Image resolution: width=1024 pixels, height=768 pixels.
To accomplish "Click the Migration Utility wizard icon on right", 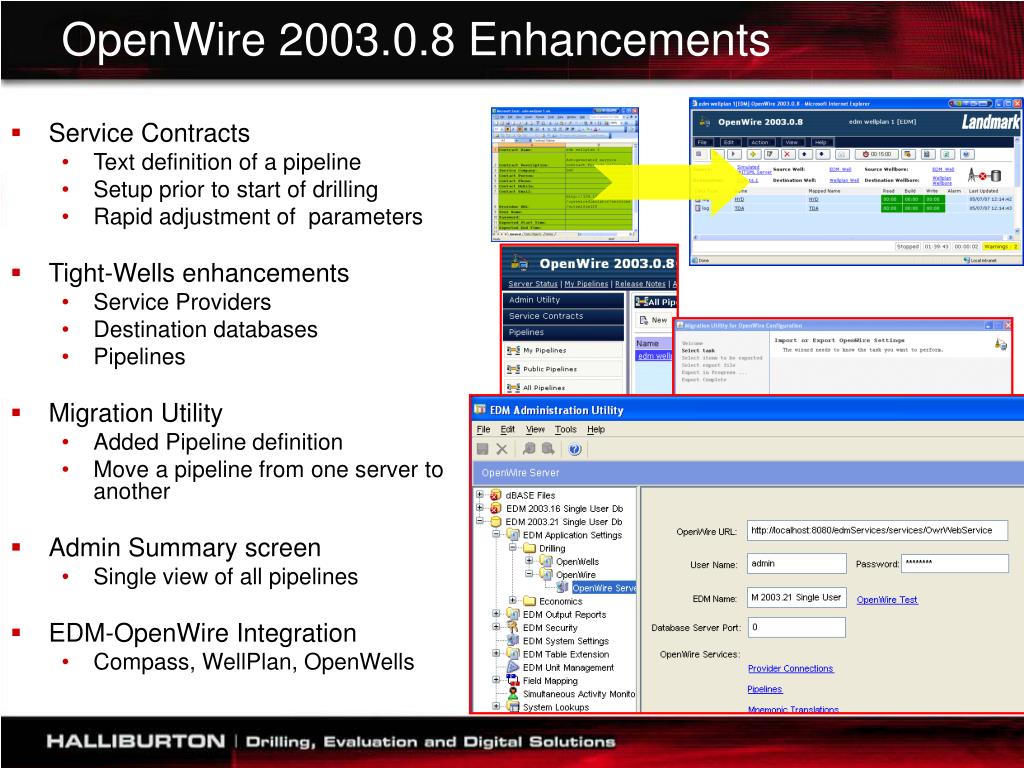I will click(1000, 344).
